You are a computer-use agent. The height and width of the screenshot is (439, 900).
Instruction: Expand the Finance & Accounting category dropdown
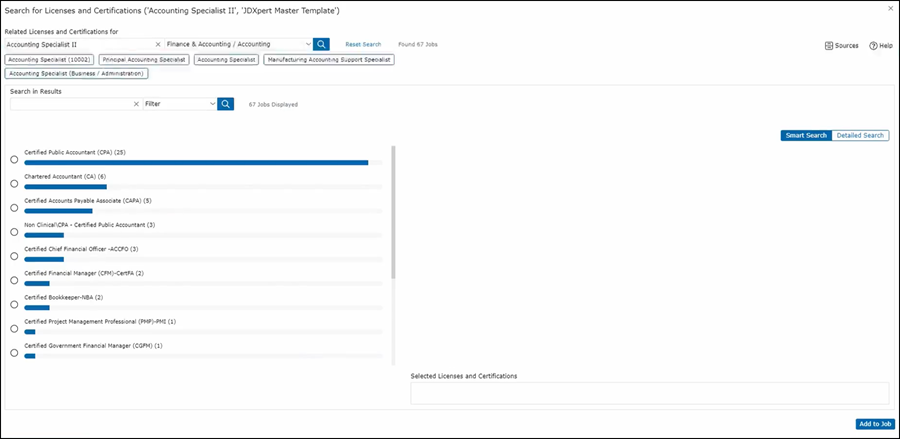click(x=308, y=44)
